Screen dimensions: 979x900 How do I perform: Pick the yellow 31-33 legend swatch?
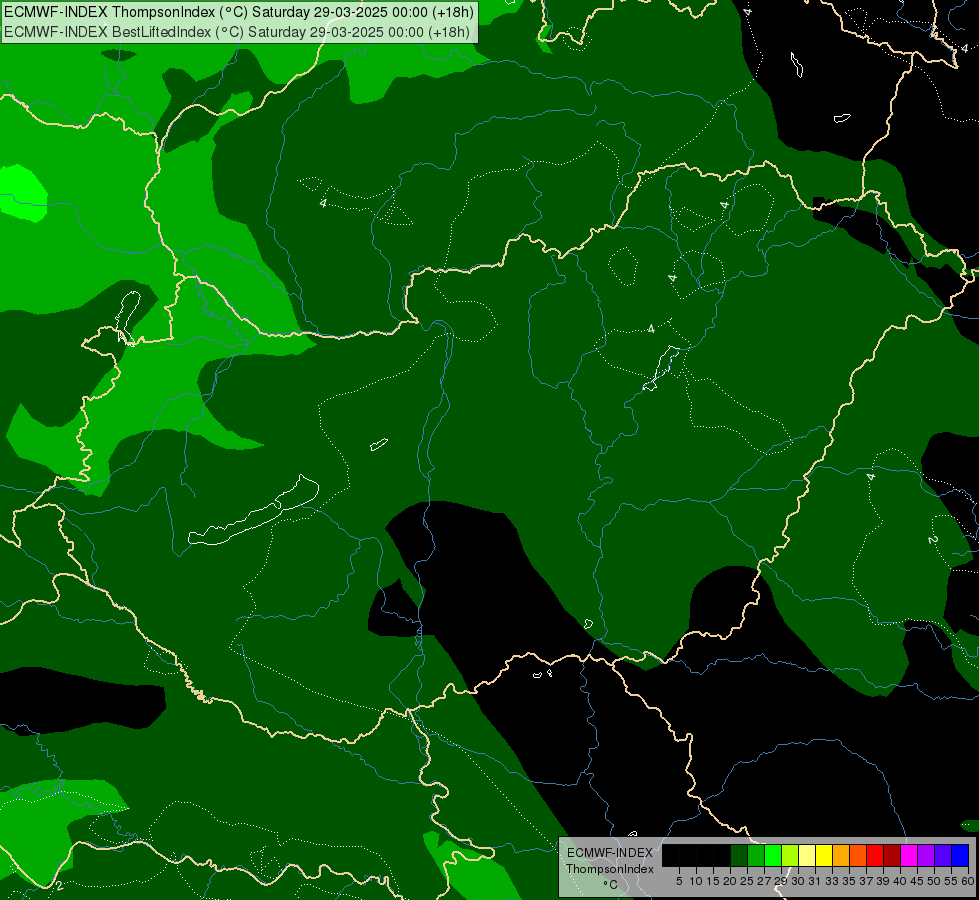[824, 855]
